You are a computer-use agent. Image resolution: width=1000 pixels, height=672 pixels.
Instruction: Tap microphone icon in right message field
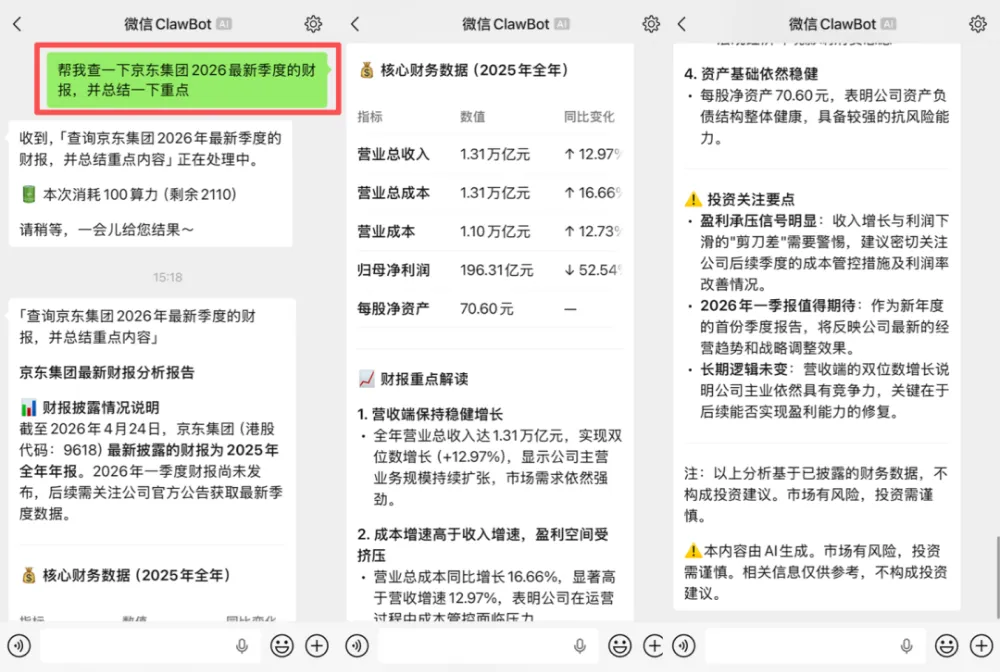(x=906, y=646)
